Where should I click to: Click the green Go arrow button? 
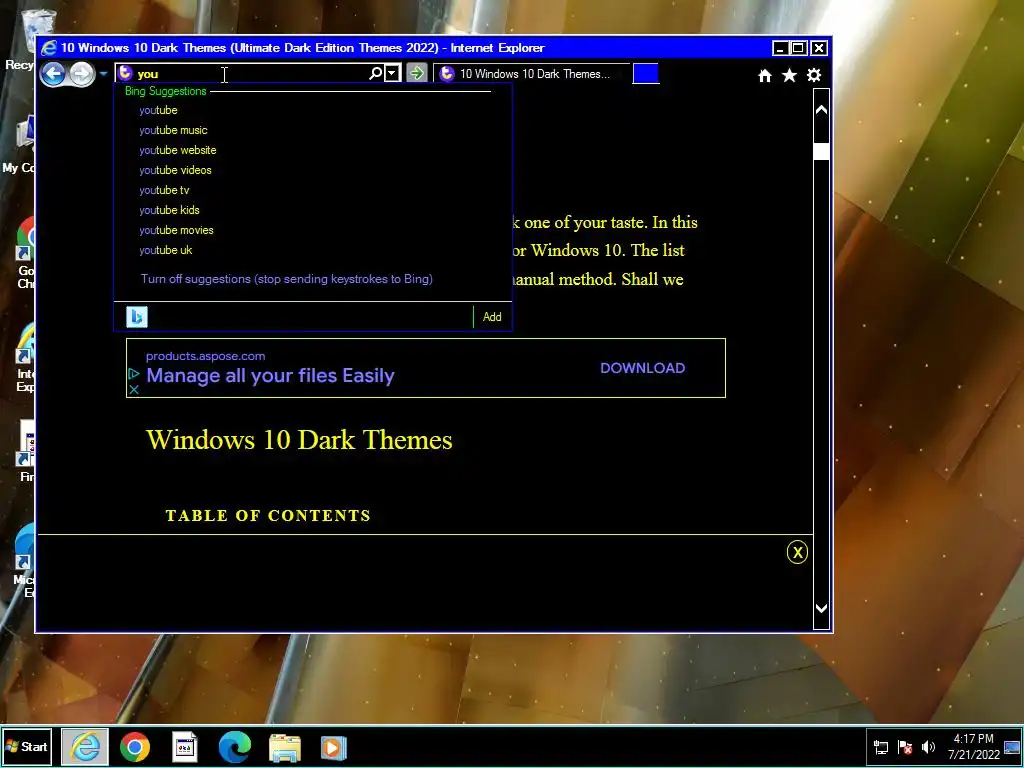click(417, 72)
